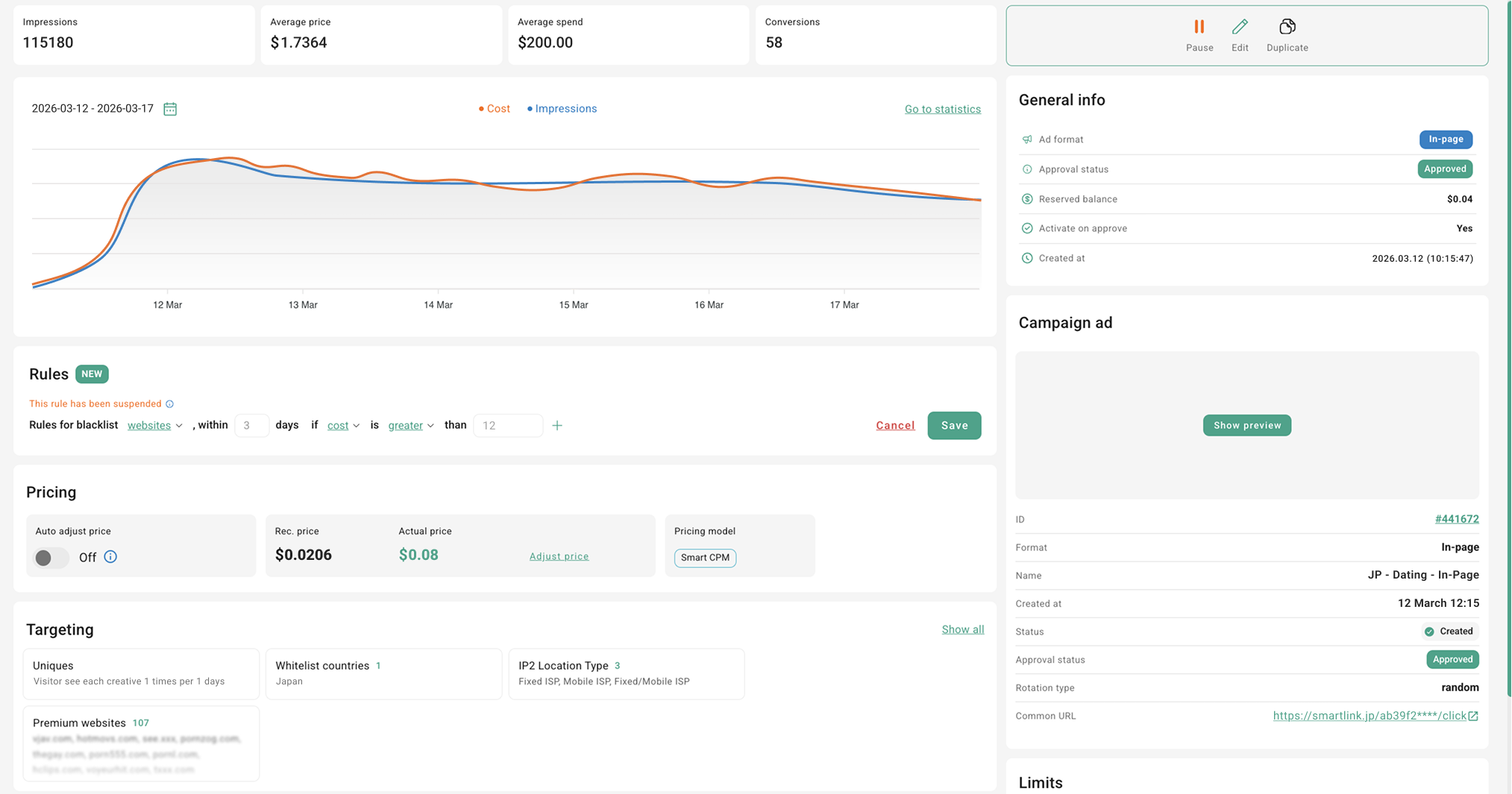
Task: Click the ad creation time 12 March 12:15
Action: (1438, 603)
